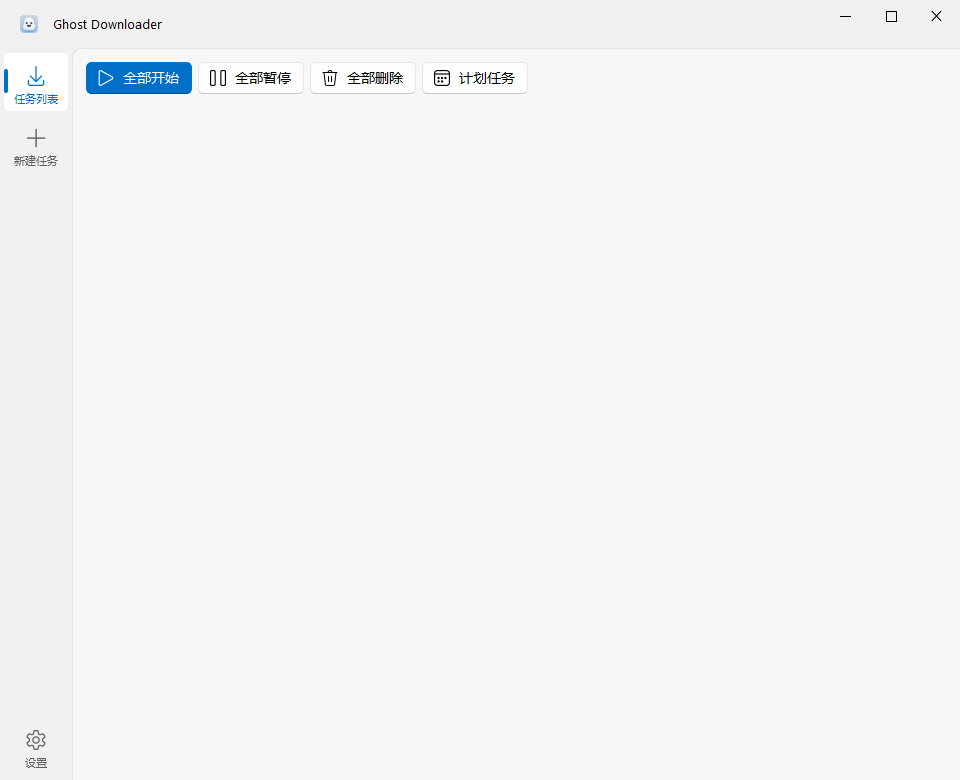The image size is (960, 780).
Task: Click the calendar icon on 计划任务
Action: pos(442,77)
